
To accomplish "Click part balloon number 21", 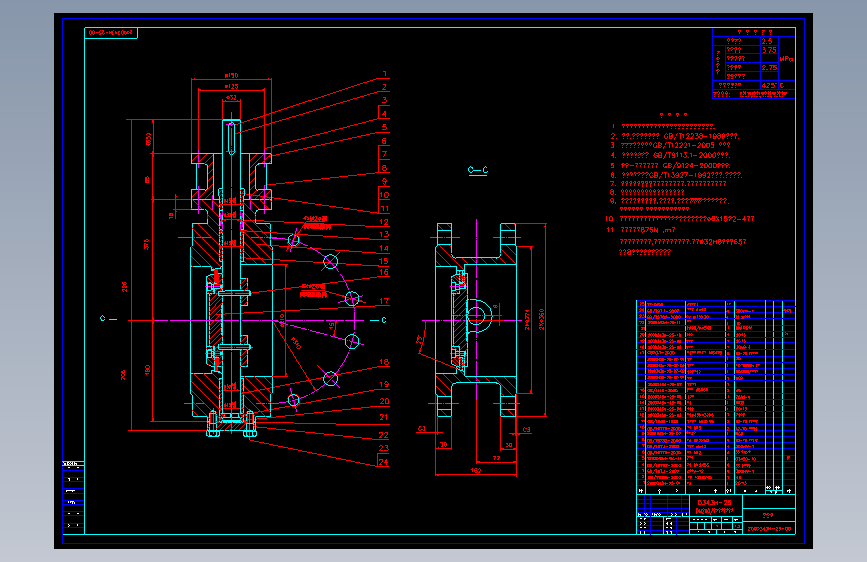I will (x=384, y=417).
